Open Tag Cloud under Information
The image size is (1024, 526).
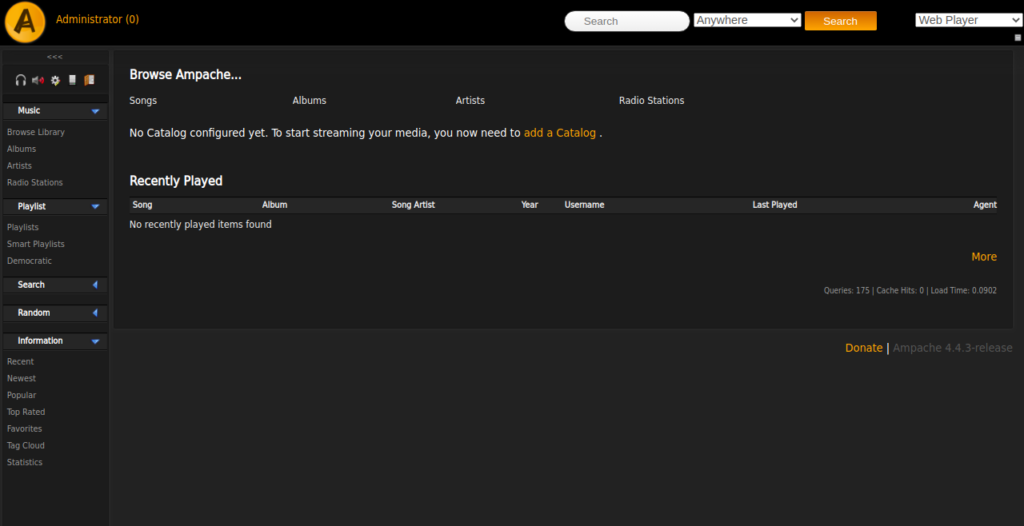coord(26,446)
